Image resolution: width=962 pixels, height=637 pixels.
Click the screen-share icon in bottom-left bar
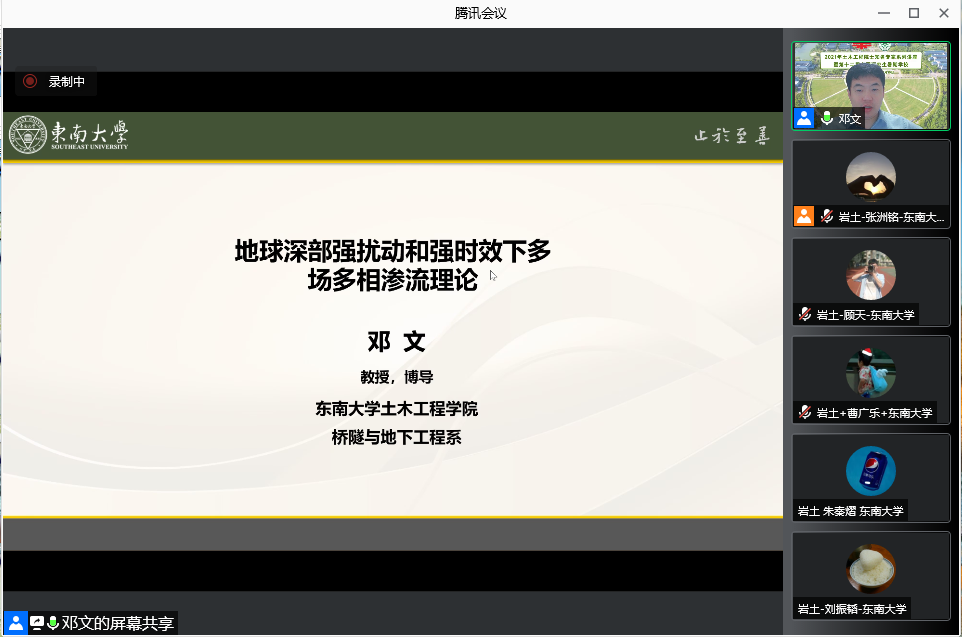tap(37, 623)
